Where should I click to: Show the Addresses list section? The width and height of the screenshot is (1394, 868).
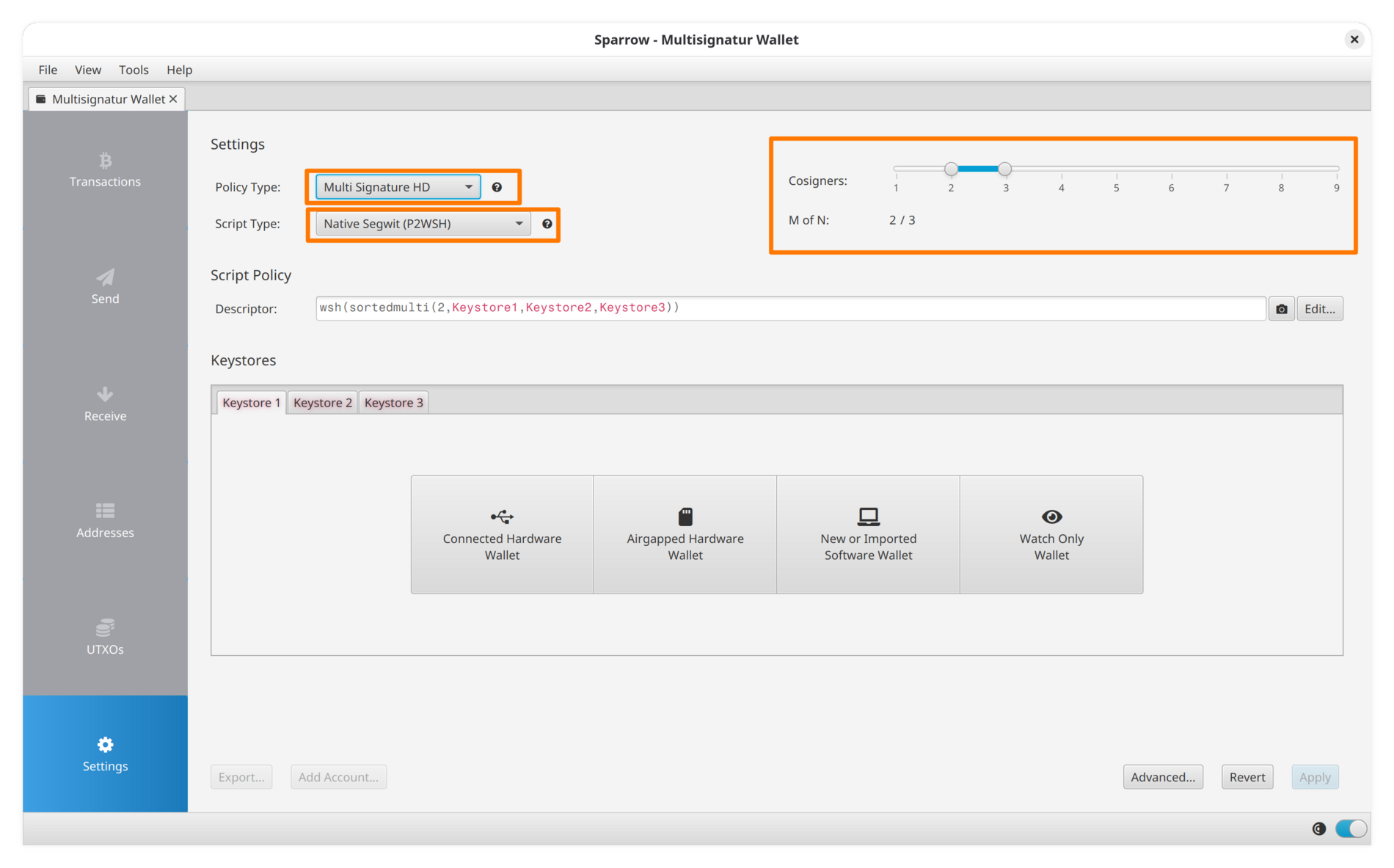click(105, 520)
